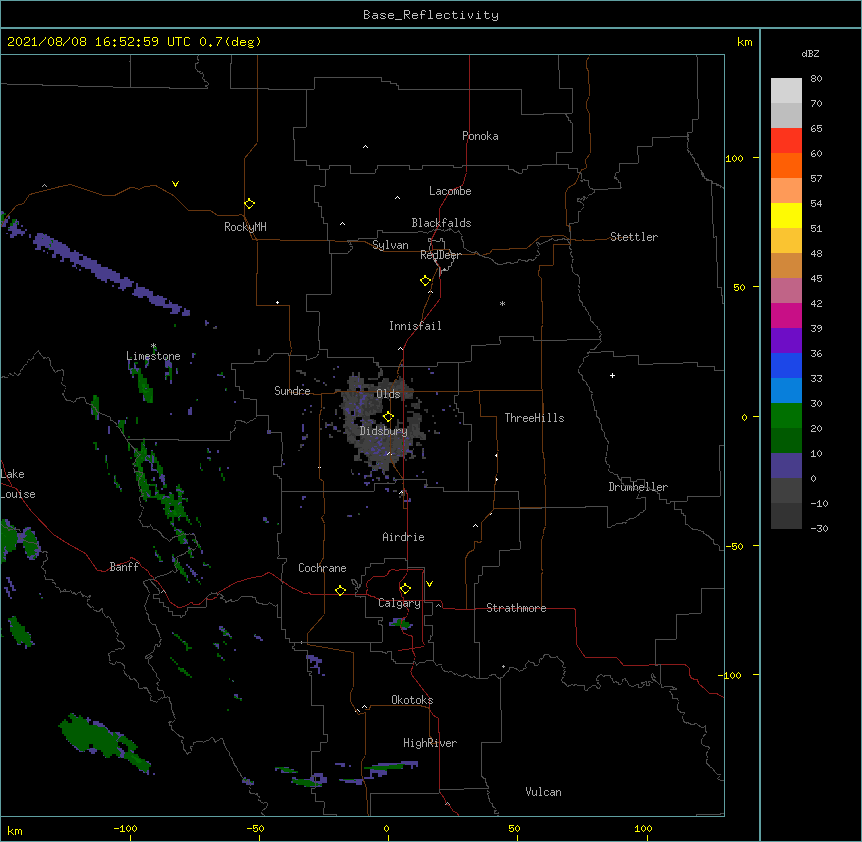Click the Drumheller label
This screenshot has width=862, height=842.
point(638,487)
